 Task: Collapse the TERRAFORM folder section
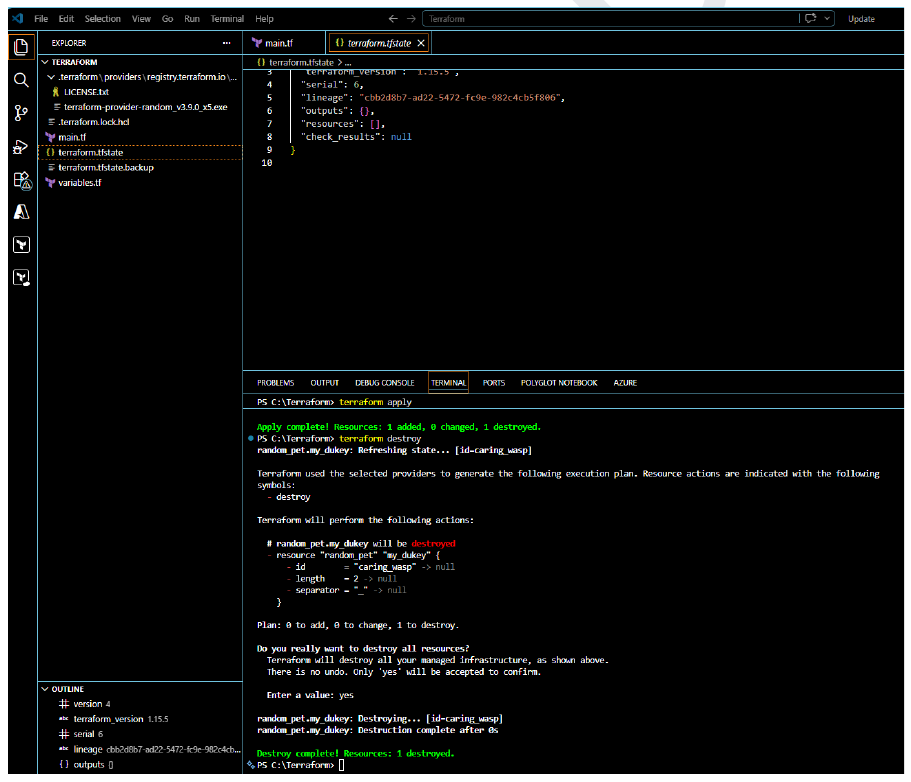139,62
